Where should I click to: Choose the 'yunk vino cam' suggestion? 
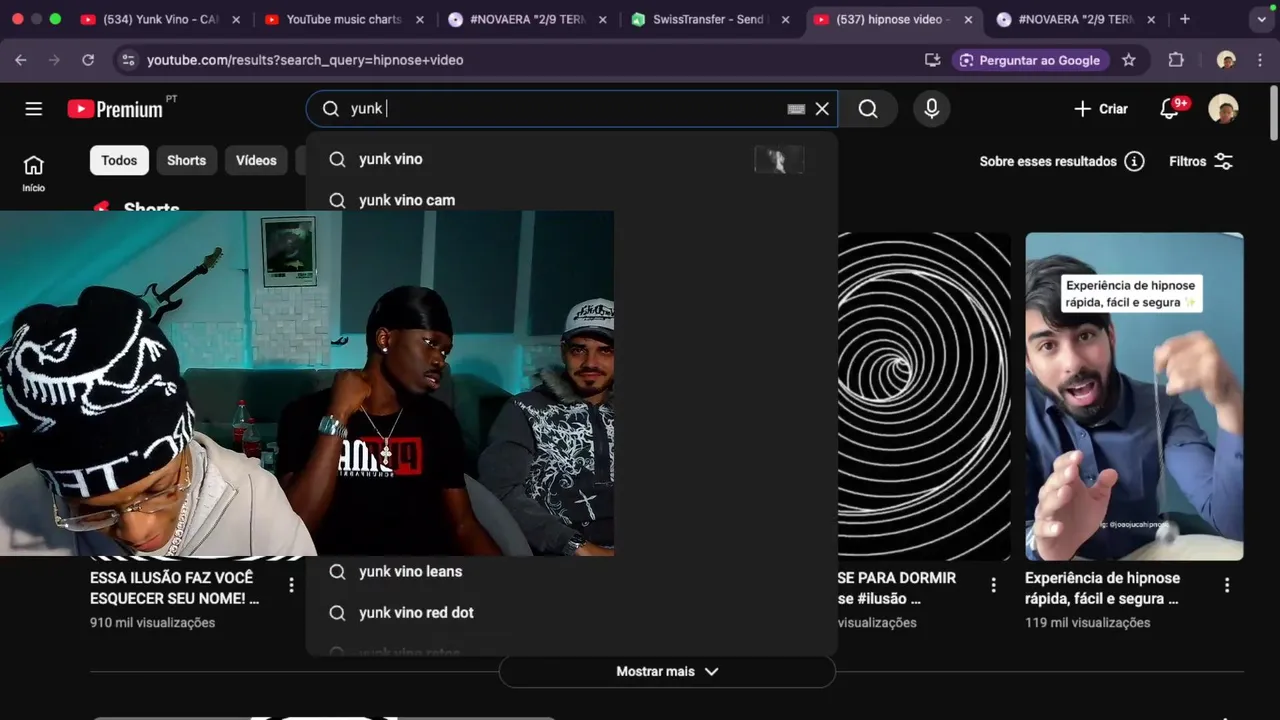point(571,200)
